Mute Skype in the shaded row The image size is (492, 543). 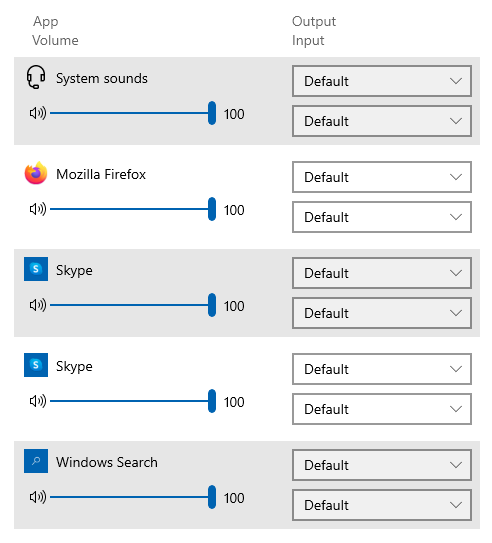point(38,305)
